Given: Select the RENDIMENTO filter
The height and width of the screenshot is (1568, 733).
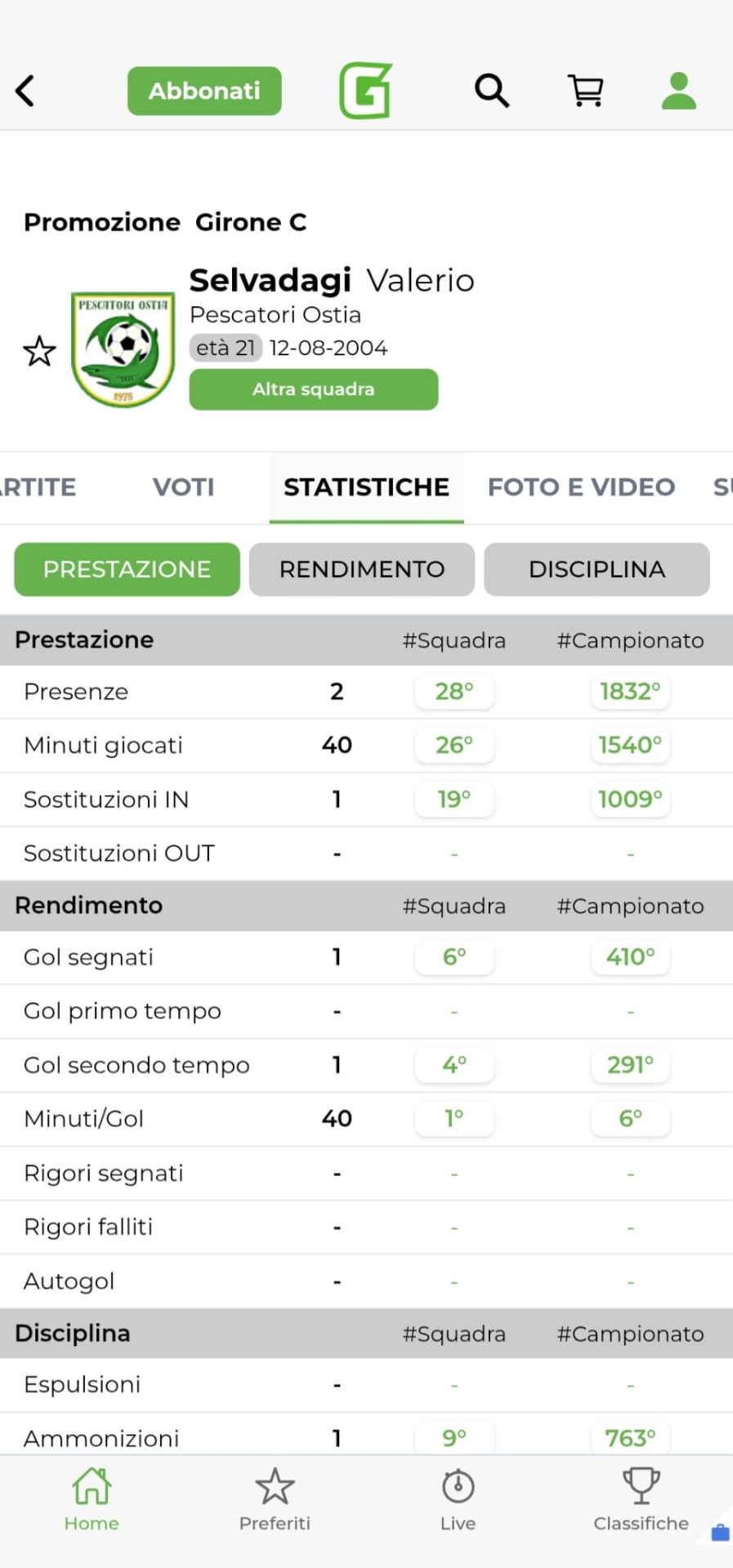Looking at the screenshot, I should pos(362,569).
